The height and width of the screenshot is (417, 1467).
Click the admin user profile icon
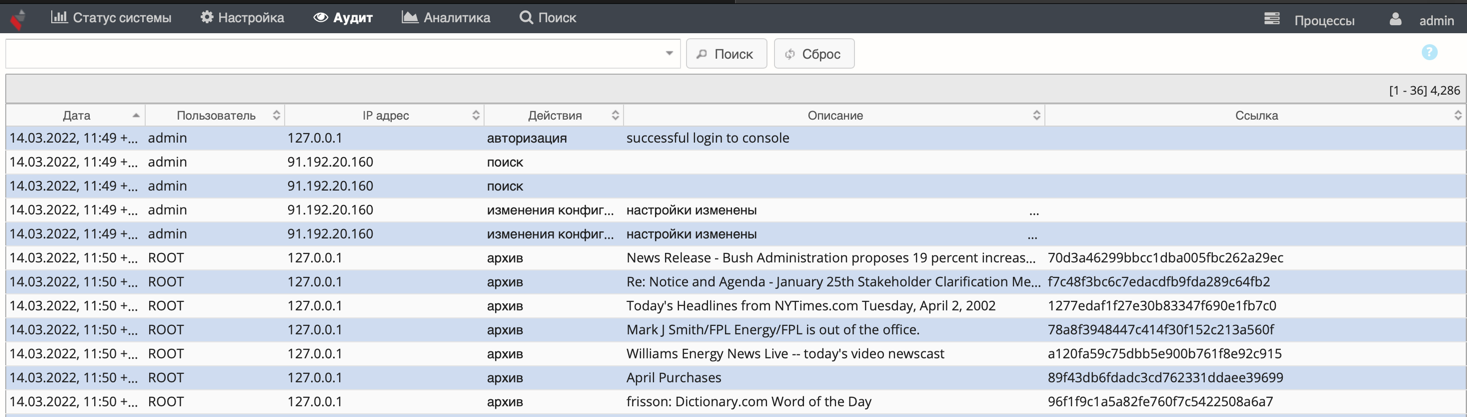click(x=1395, y=19)
